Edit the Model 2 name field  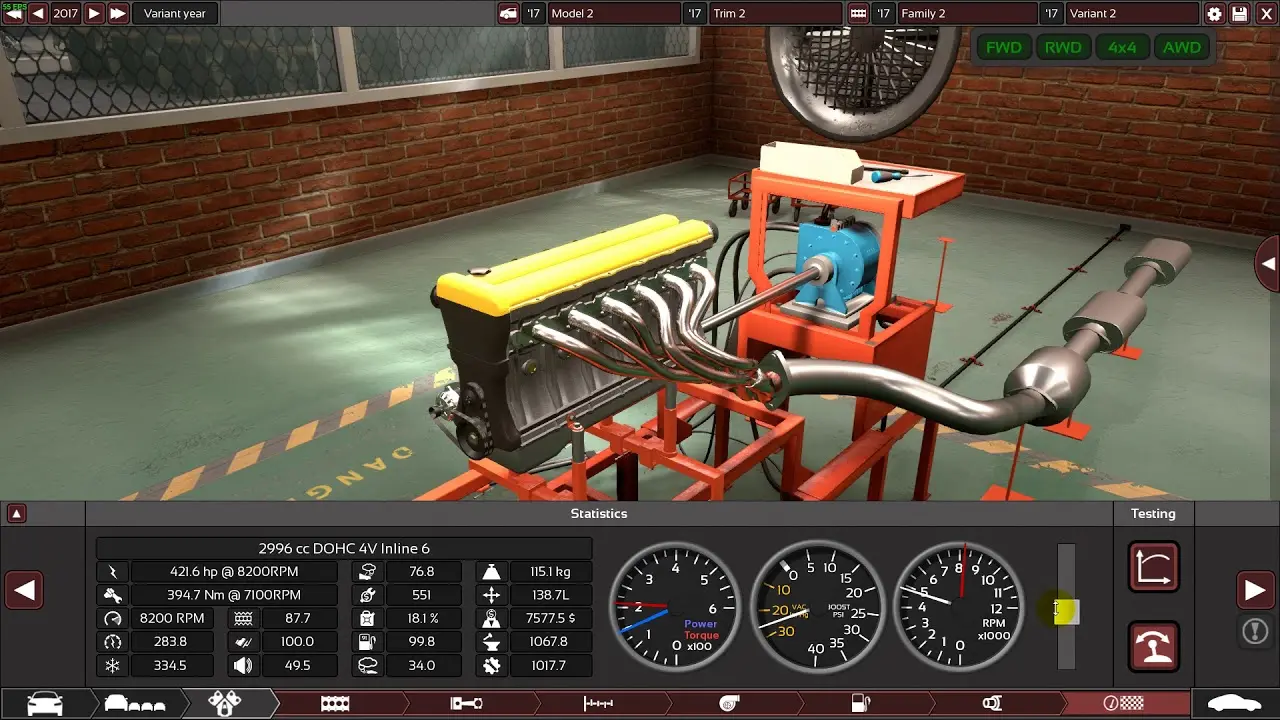point(614,13)
